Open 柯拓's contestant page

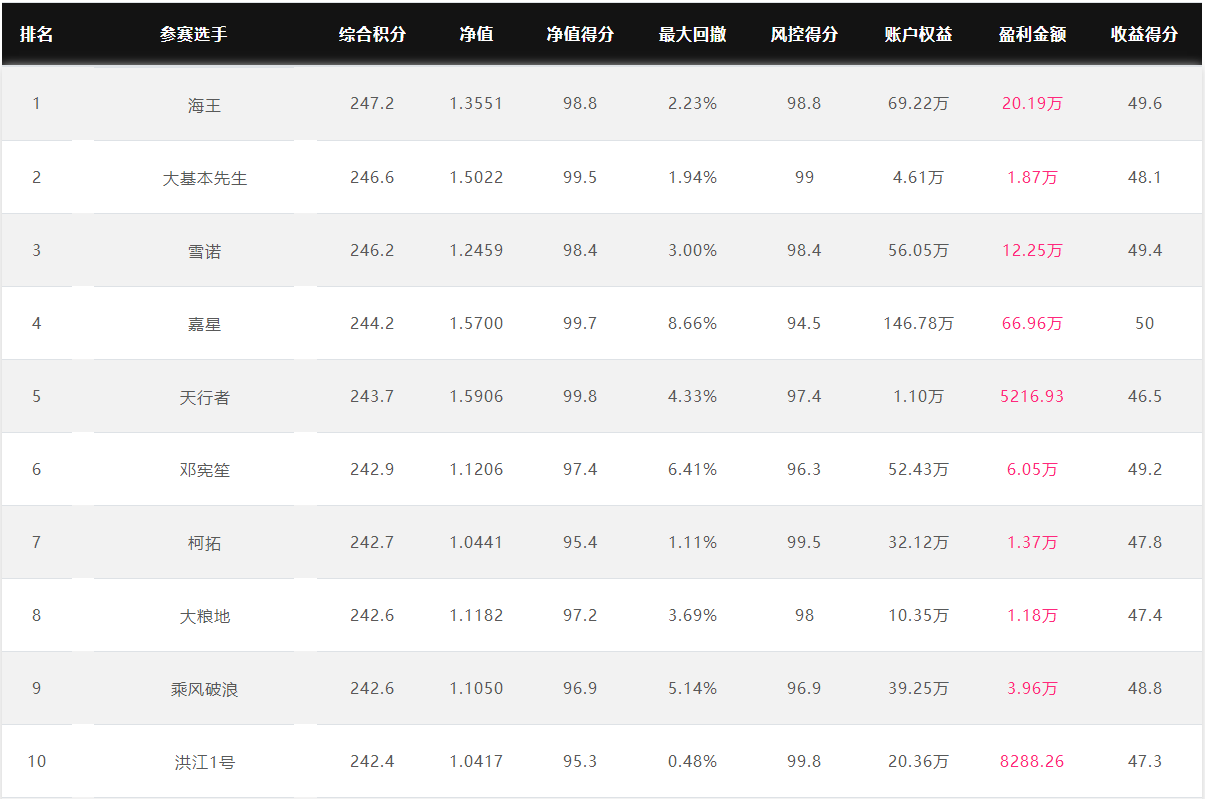click(204, 543)
